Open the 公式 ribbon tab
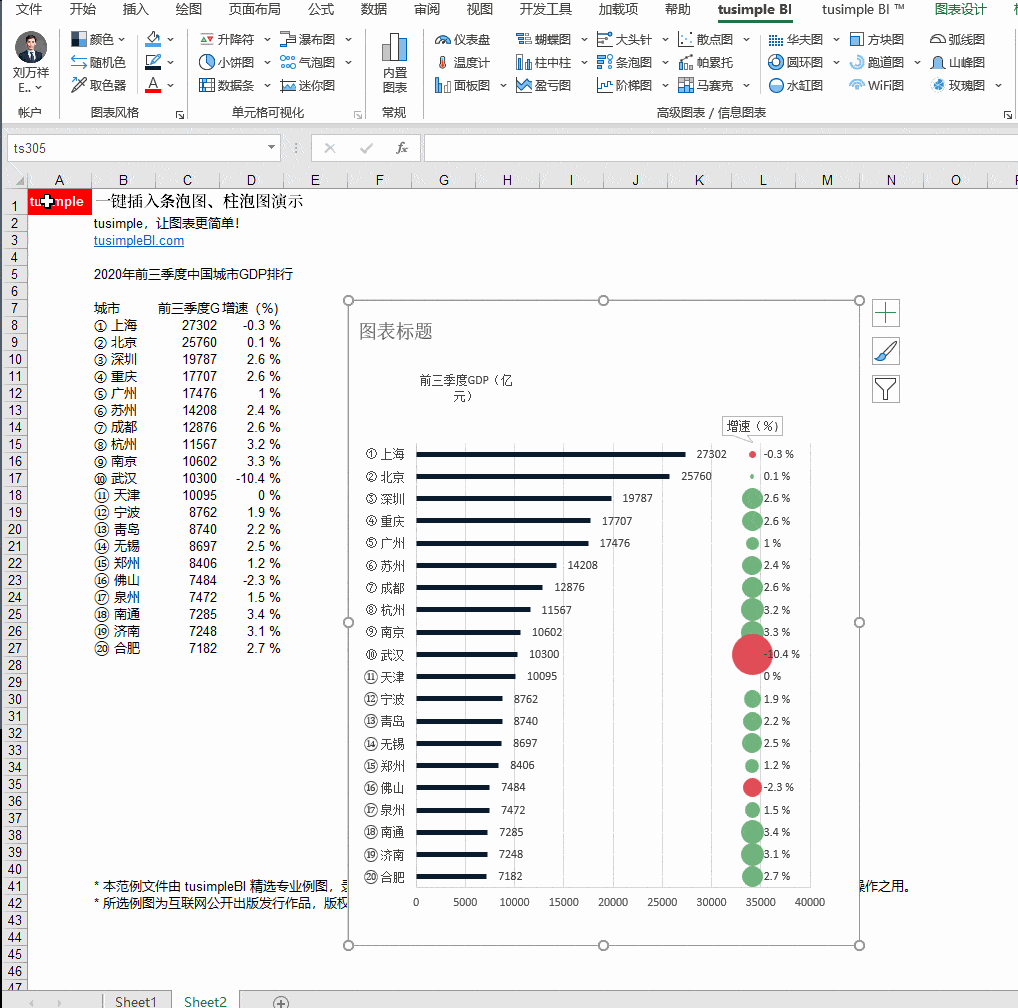Screen dimensions: 1018x1008 coord(321,10)
